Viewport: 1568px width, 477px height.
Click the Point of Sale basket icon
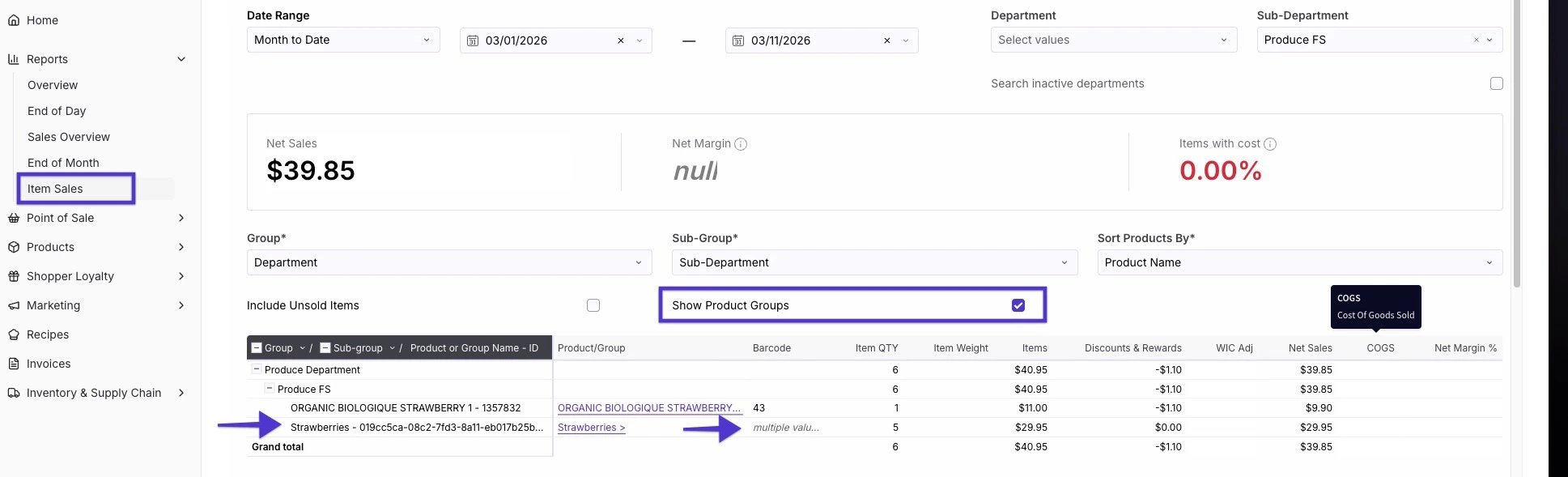click(14, 218)
